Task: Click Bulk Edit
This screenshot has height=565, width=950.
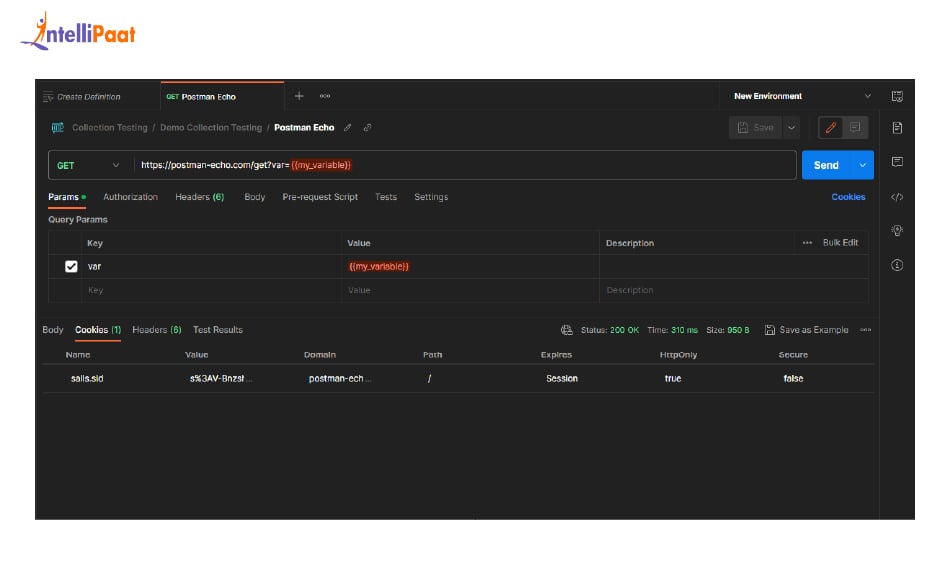Action: 840,243
